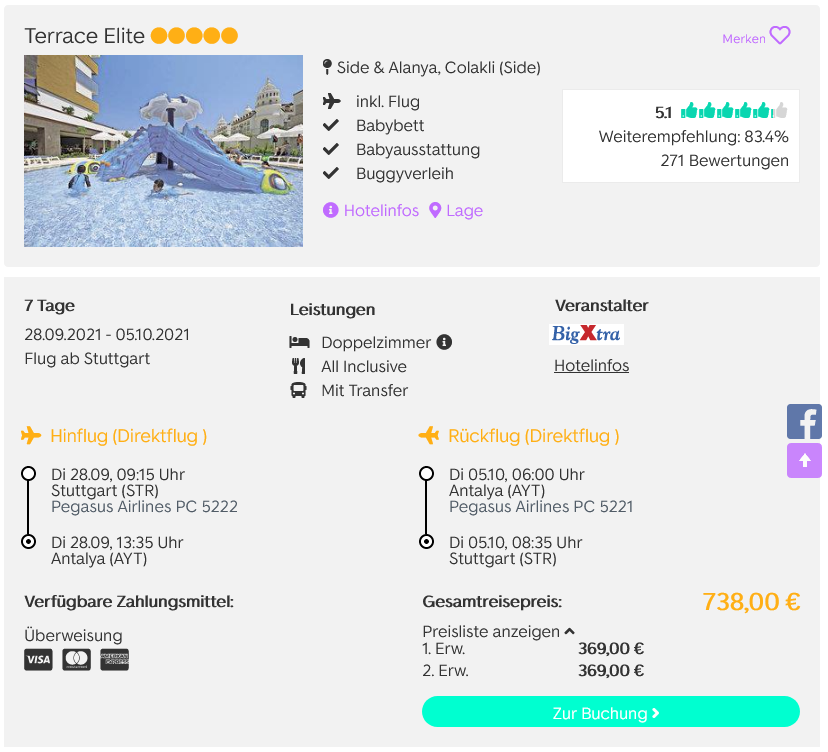Click the Zur Buchung button
Image resolution: width=828 pixels, height=752 pixels.
coord(611,712)
